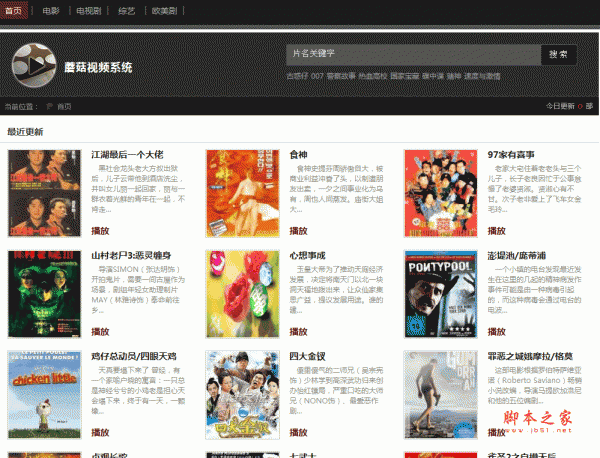600x458 pixels.
Task: Open the 食神 movie poster
Action: coord(243,193)
